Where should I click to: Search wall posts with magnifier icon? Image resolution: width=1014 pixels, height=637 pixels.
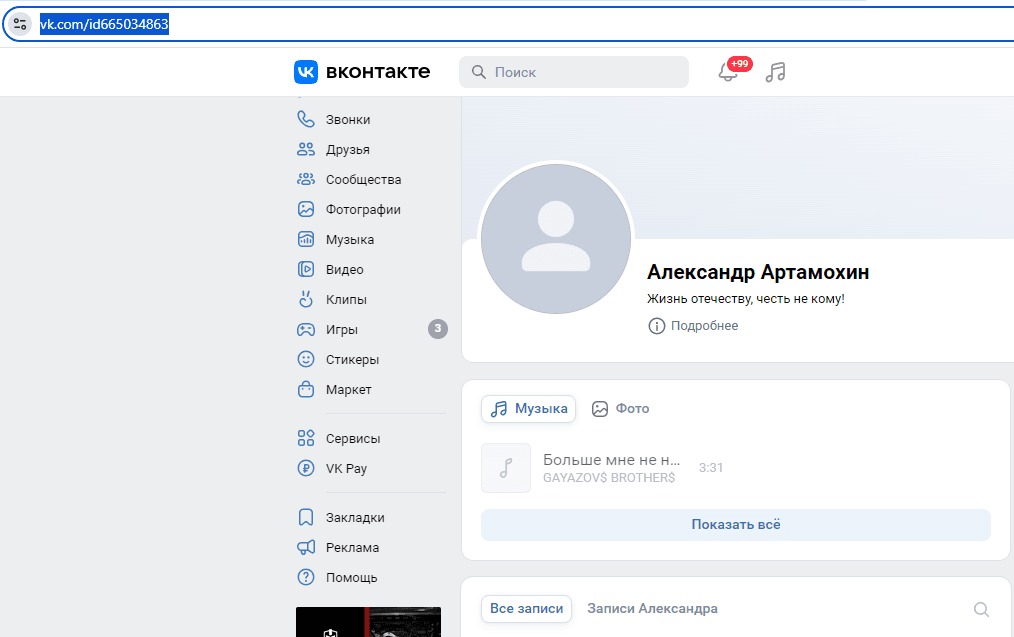point(981,609)
